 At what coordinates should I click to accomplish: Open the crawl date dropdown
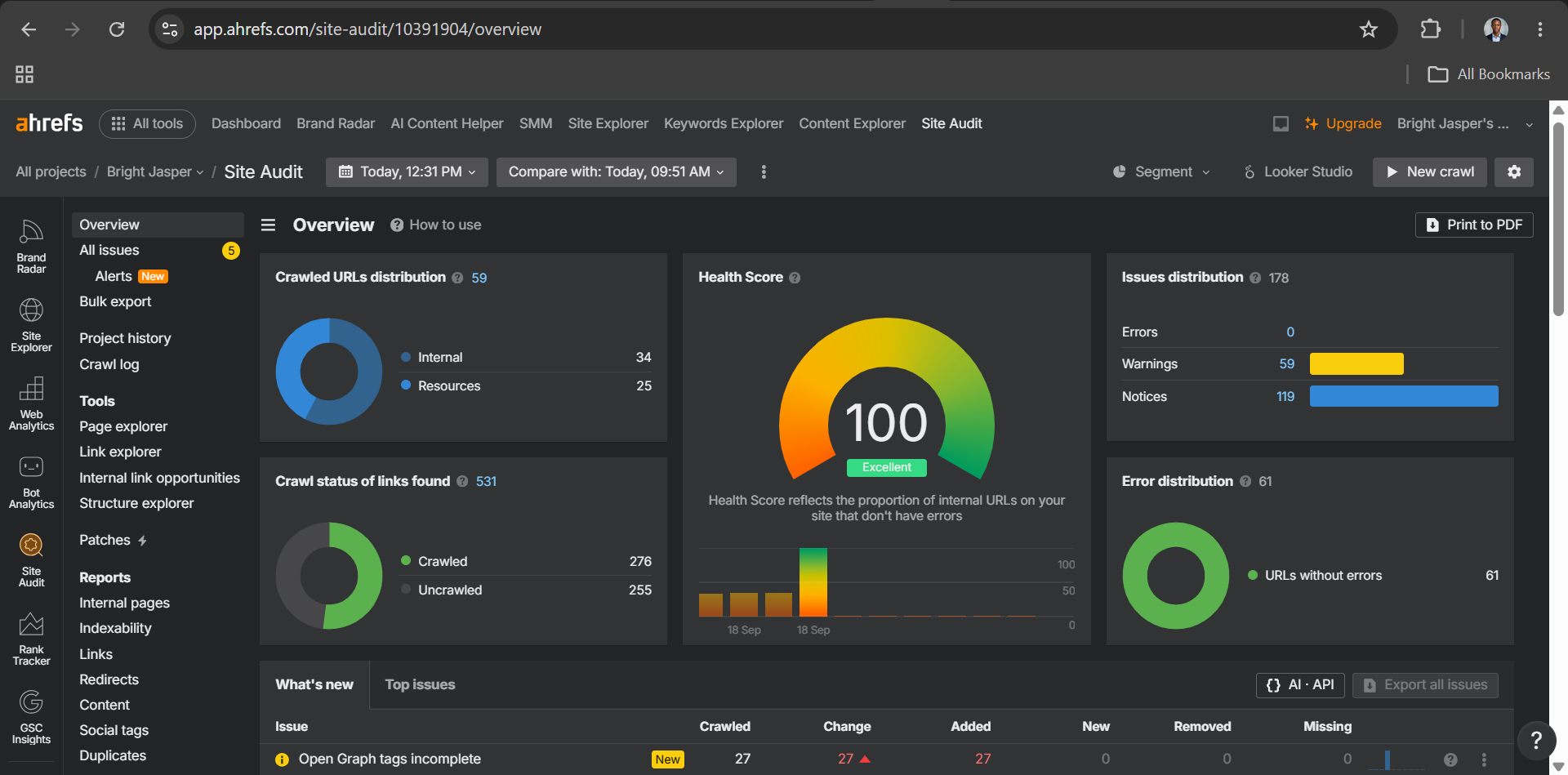(x=407, y=171)
